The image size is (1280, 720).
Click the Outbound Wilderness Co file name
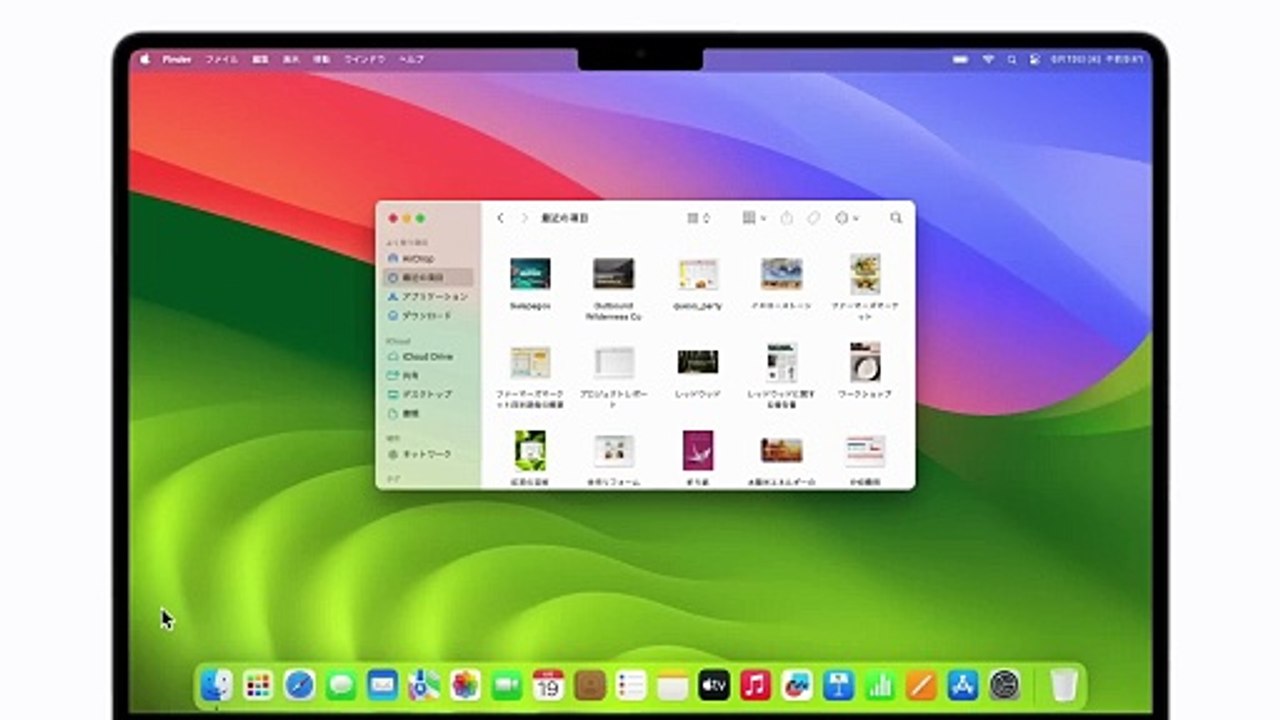[613, 311]
